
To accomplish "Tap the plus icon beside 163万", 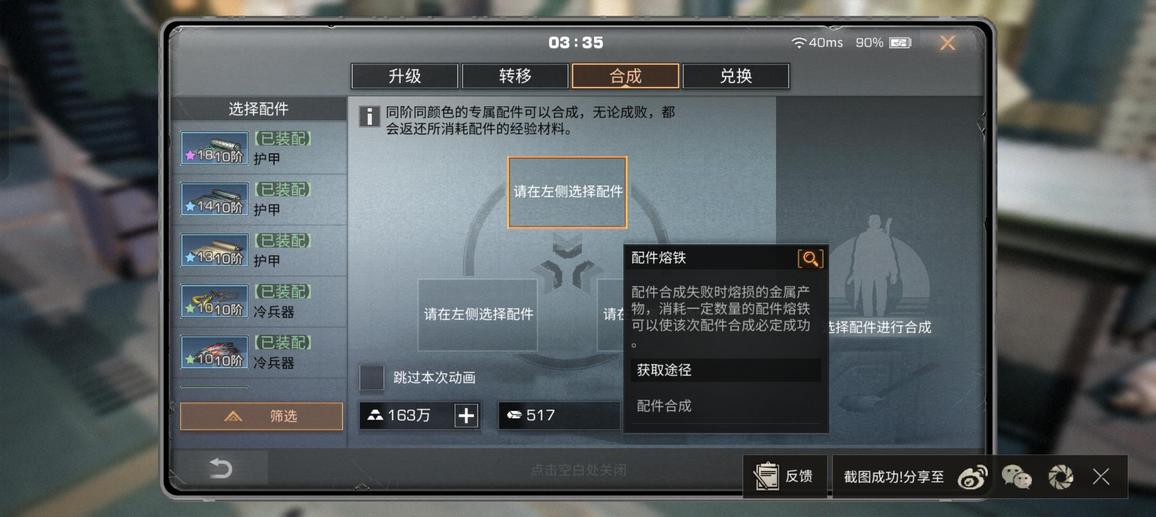I will [466, 415].
